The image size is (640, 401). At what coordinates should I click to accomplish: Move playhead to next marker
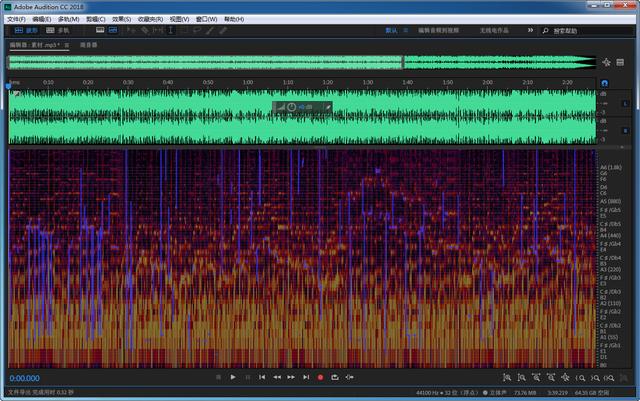pyautogui.click(x=306, y=377)
